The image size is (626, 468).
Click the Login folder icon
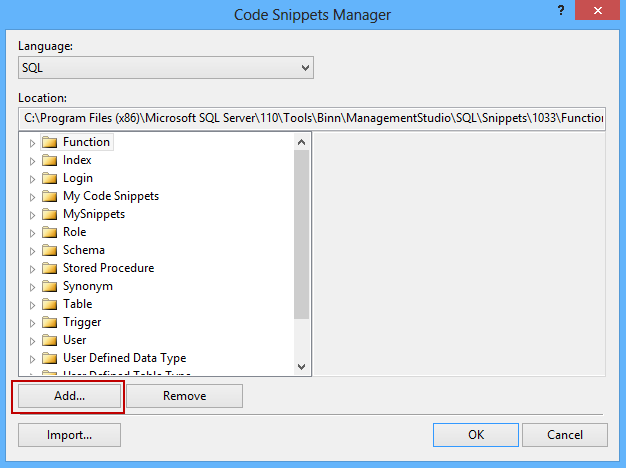click(x=49, y=178)
